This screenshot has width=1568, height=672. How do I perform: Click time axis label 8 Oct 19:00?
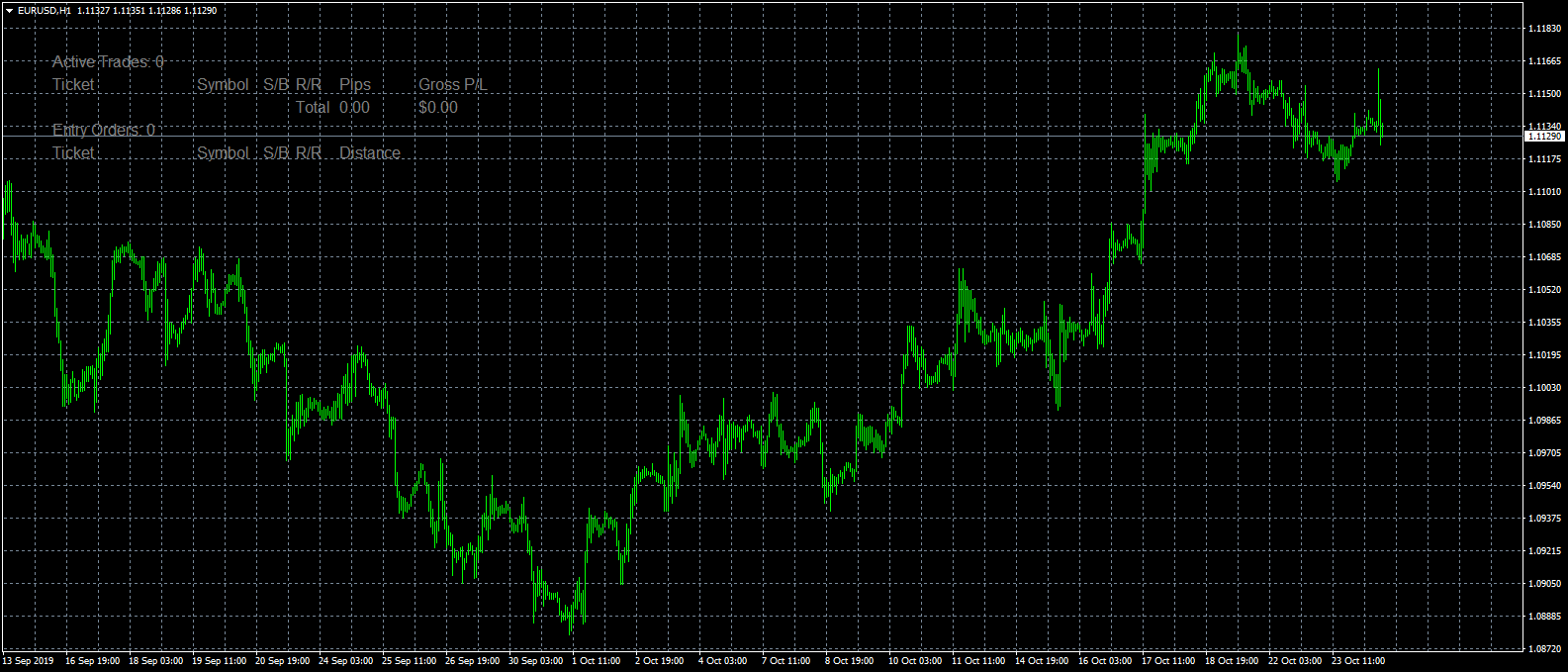(850, 661)
